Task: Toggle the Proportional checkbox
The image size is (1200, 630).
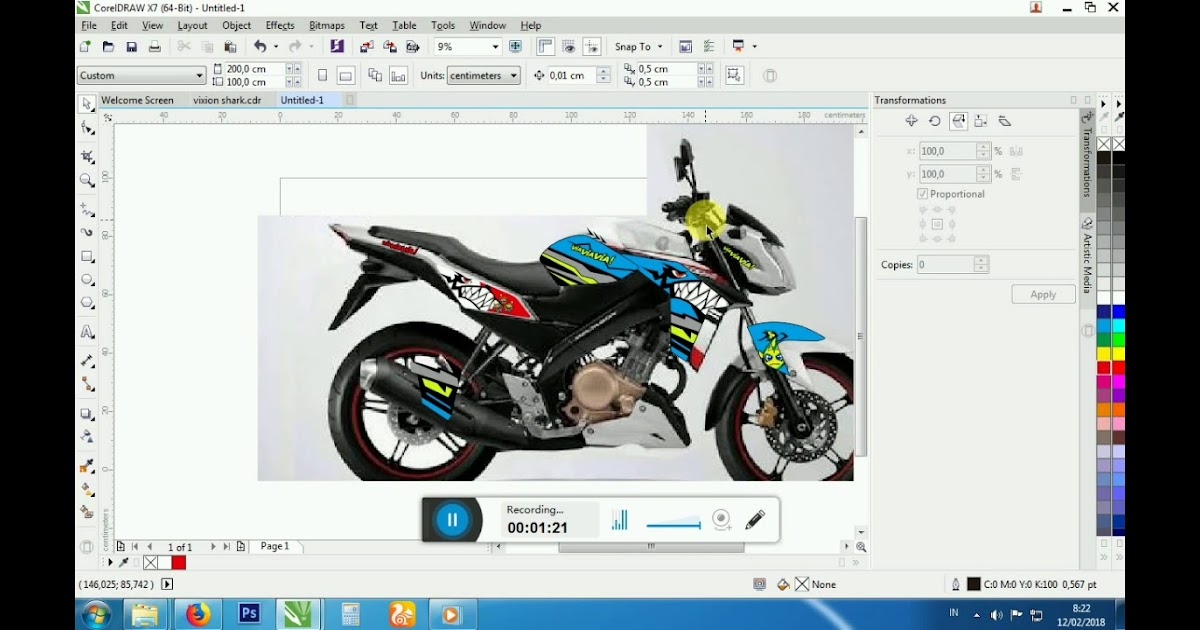Action: [922, 194]
